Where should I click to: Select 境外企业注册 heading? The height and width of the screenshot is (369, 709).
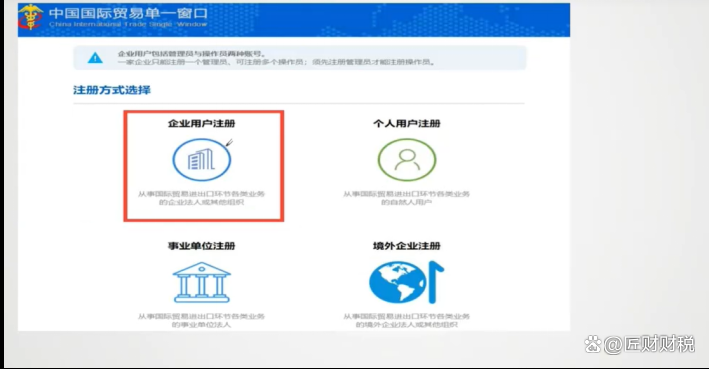407,246
